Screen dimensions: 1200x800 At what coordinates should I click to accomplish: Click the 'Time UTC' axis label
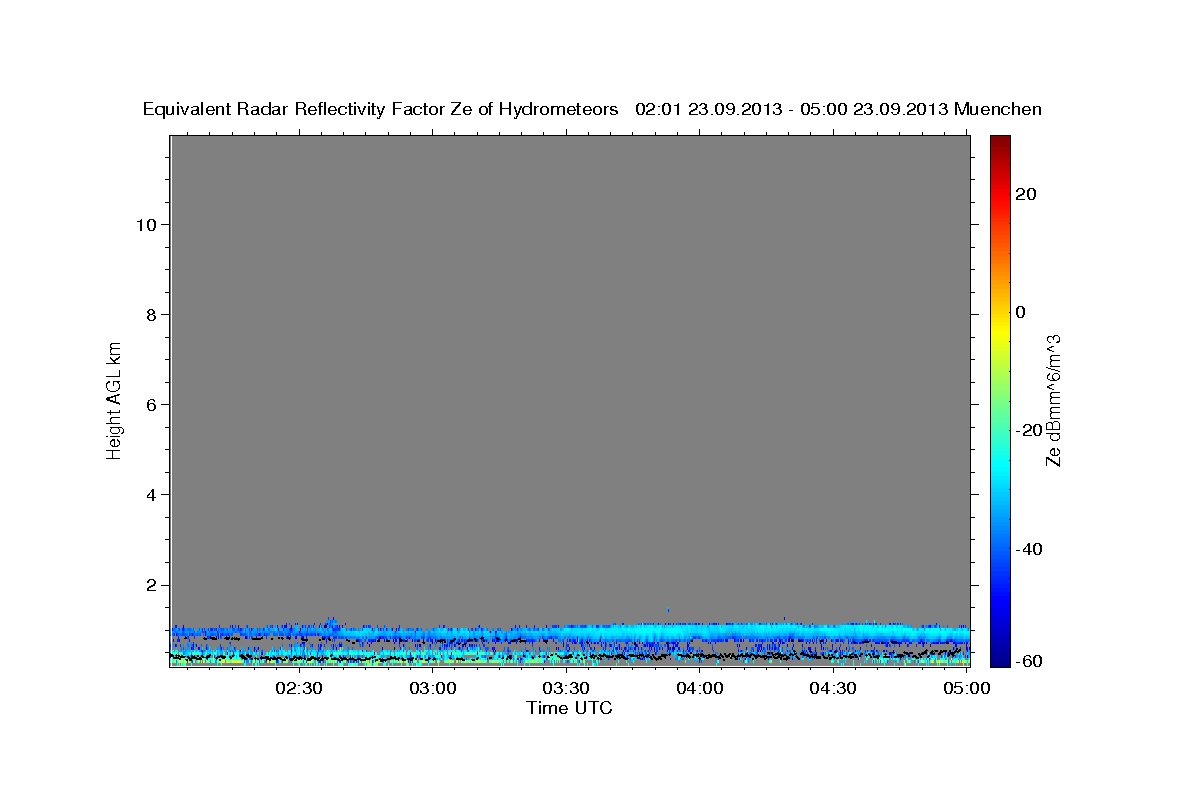[x=569, y=708]
